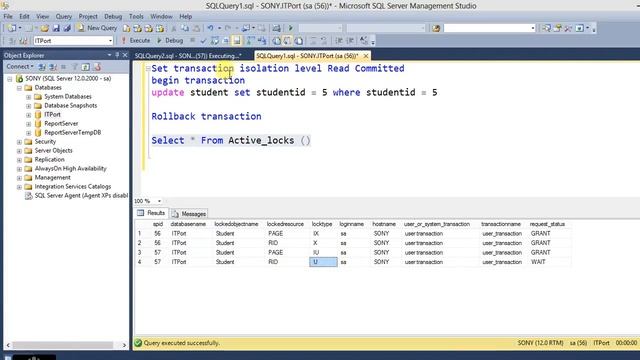Click the Disconnect icon in Object Explorer
Screen dimensions: 640x360
point(53,67)
